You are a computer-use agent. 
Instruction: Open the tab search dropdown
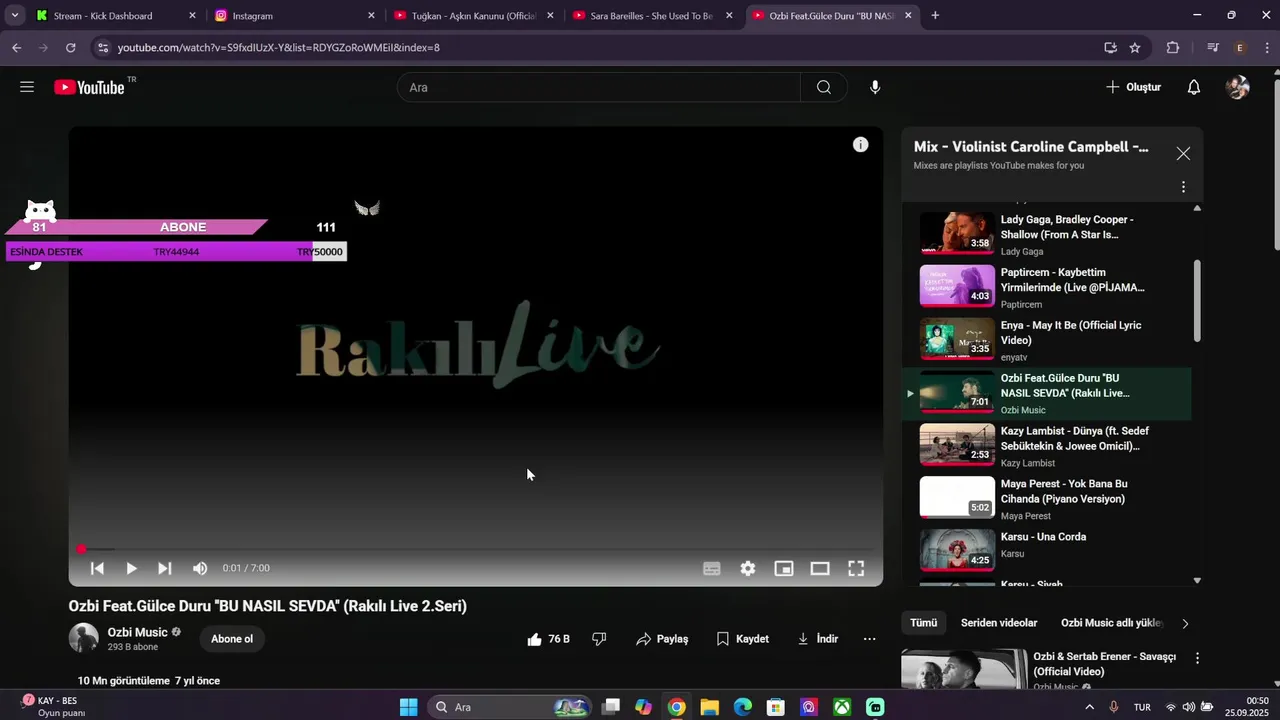point(14,16)
